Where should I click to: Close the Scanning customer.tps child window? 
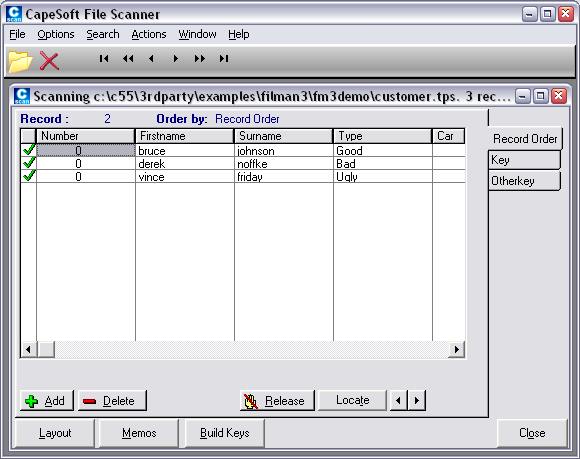click(x=559, y=96)
